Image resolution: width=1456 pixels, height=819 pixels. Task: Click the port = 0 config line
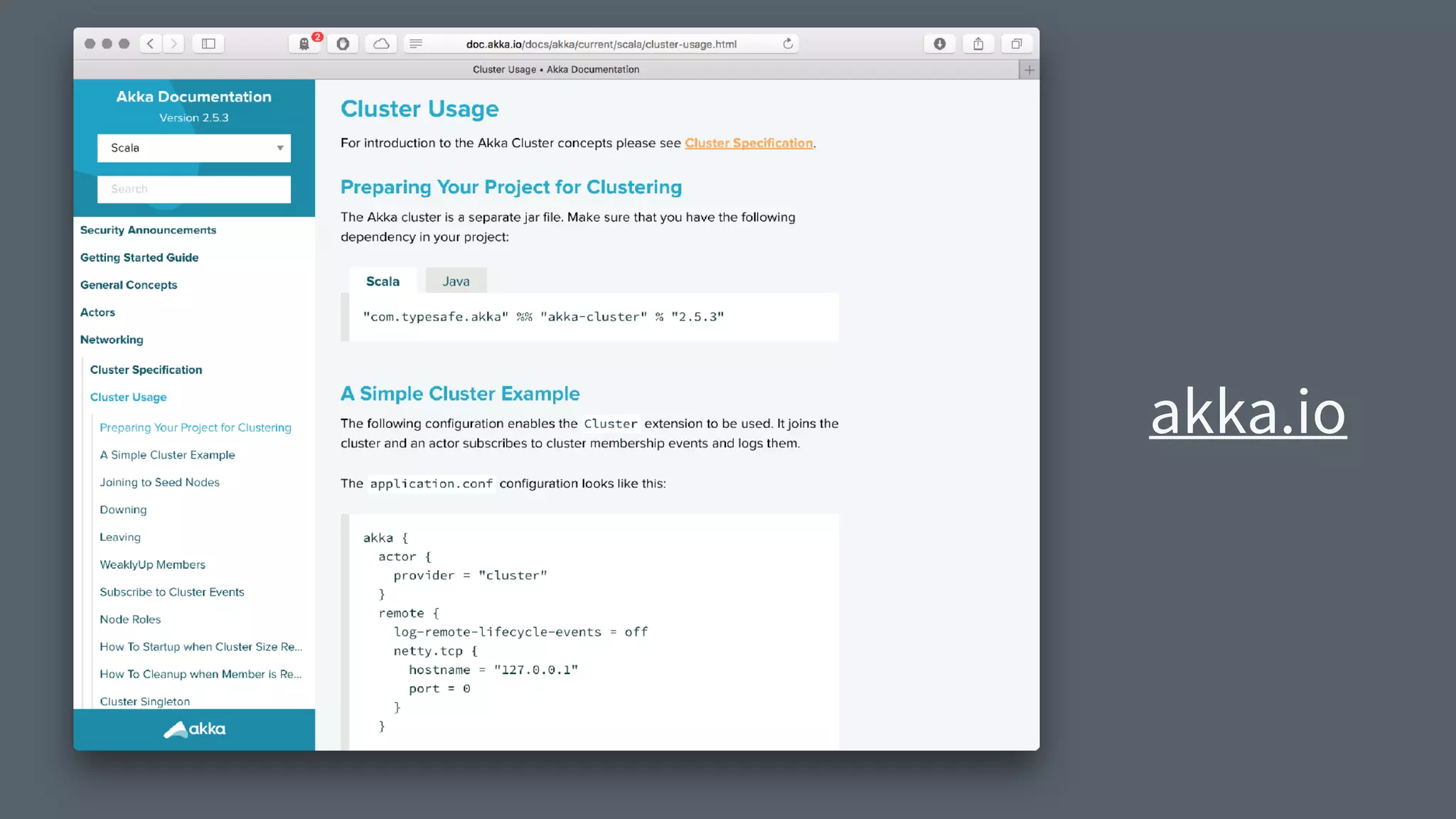[439, 689]
